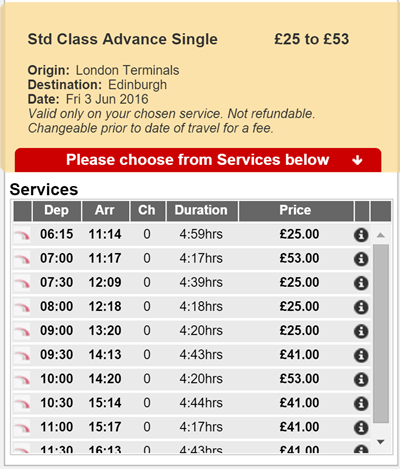The image size is (400, 469).
Task: Open info icon for 07:00 service
Action: pos(361,259)
